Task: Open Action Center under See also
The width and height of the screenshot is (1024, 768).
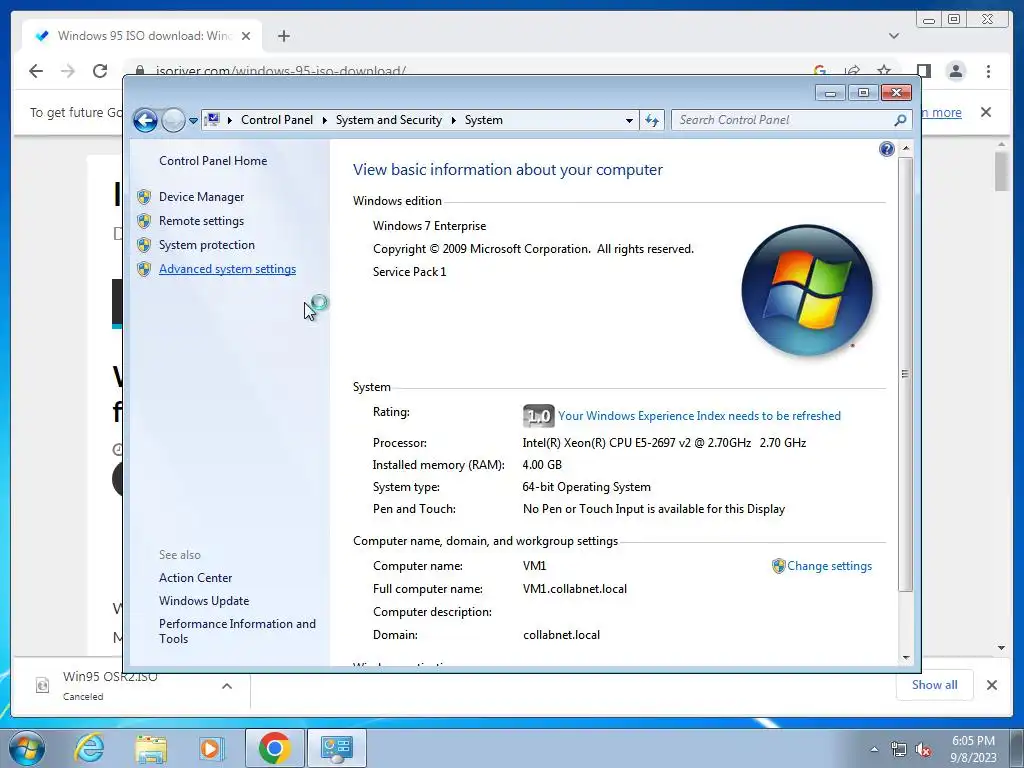Action: [195, 578]
